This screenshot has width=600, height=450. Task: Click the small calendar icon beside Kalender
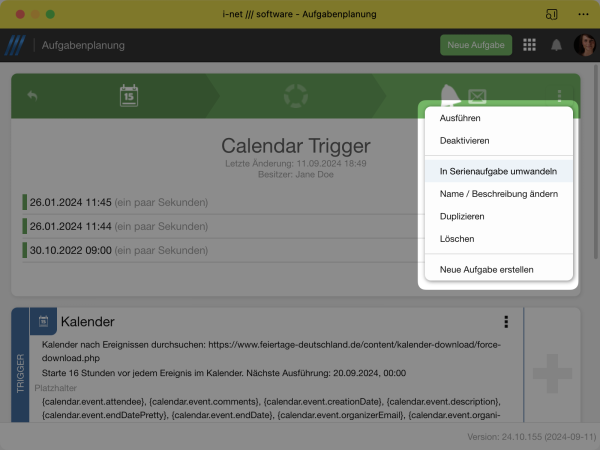click(x=44, y=322)
